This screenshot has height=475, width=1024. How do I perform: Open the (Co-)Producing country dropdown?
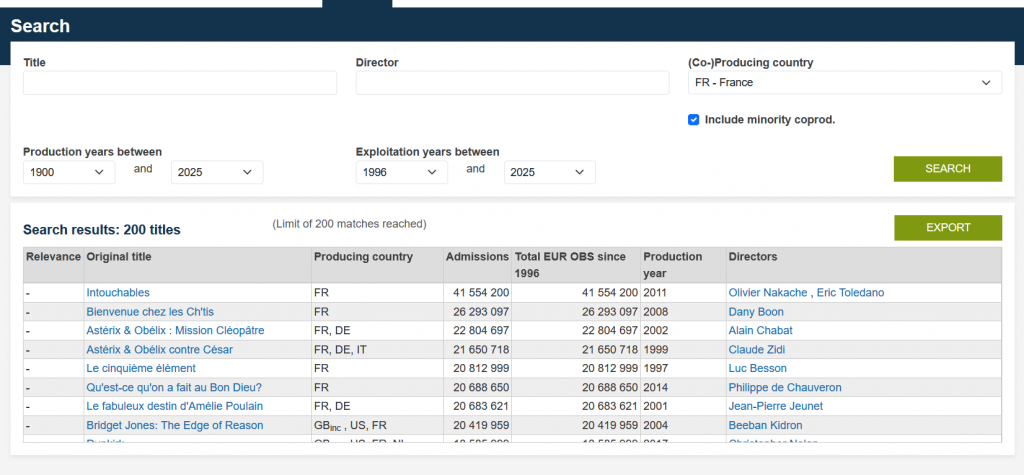click(x=844, y=83)
